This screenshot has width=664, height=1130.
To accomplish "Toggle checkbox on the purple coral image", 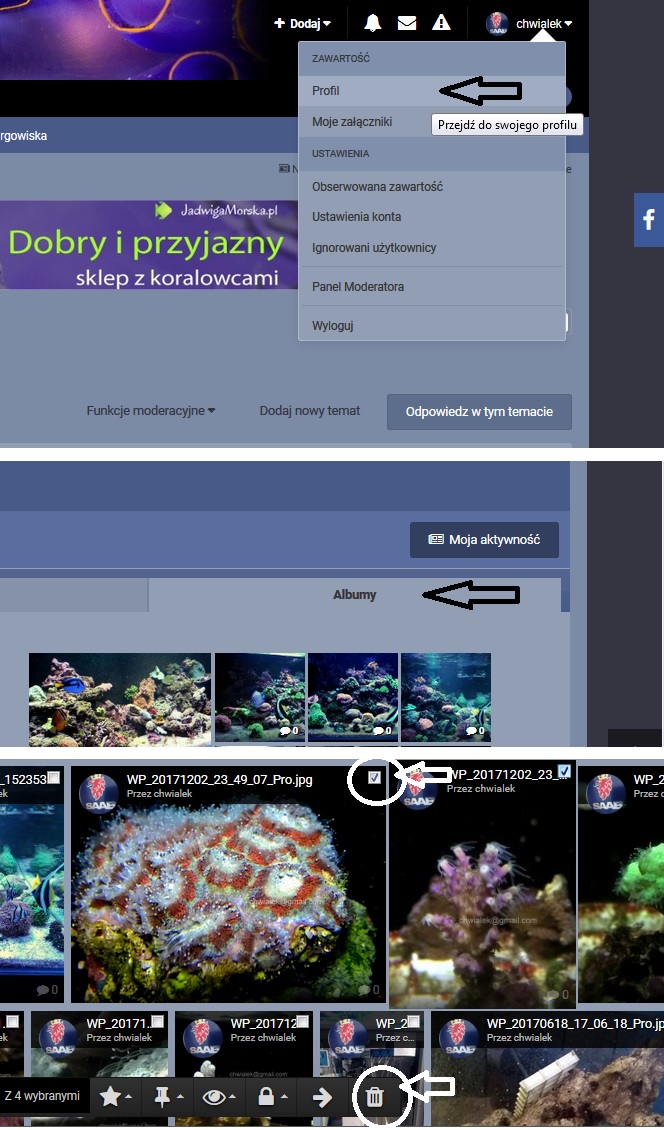I will pos(564,771).
